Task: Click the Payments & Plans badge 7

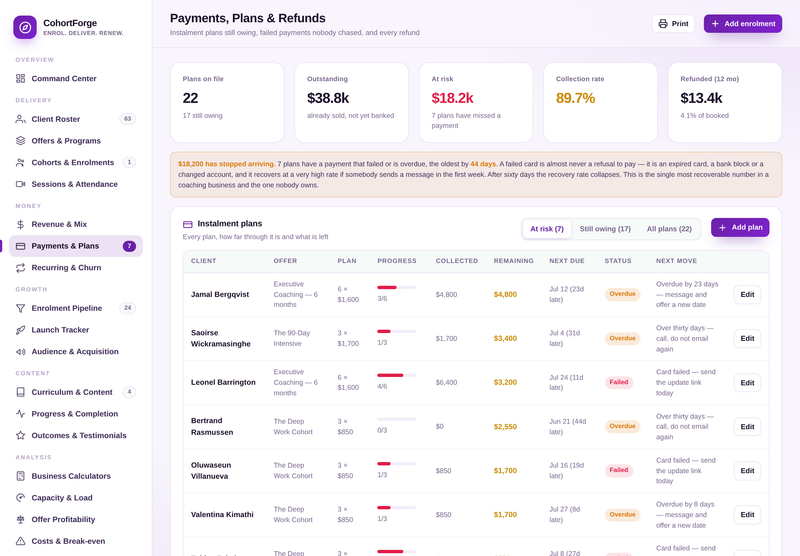Action: [129, 246]
